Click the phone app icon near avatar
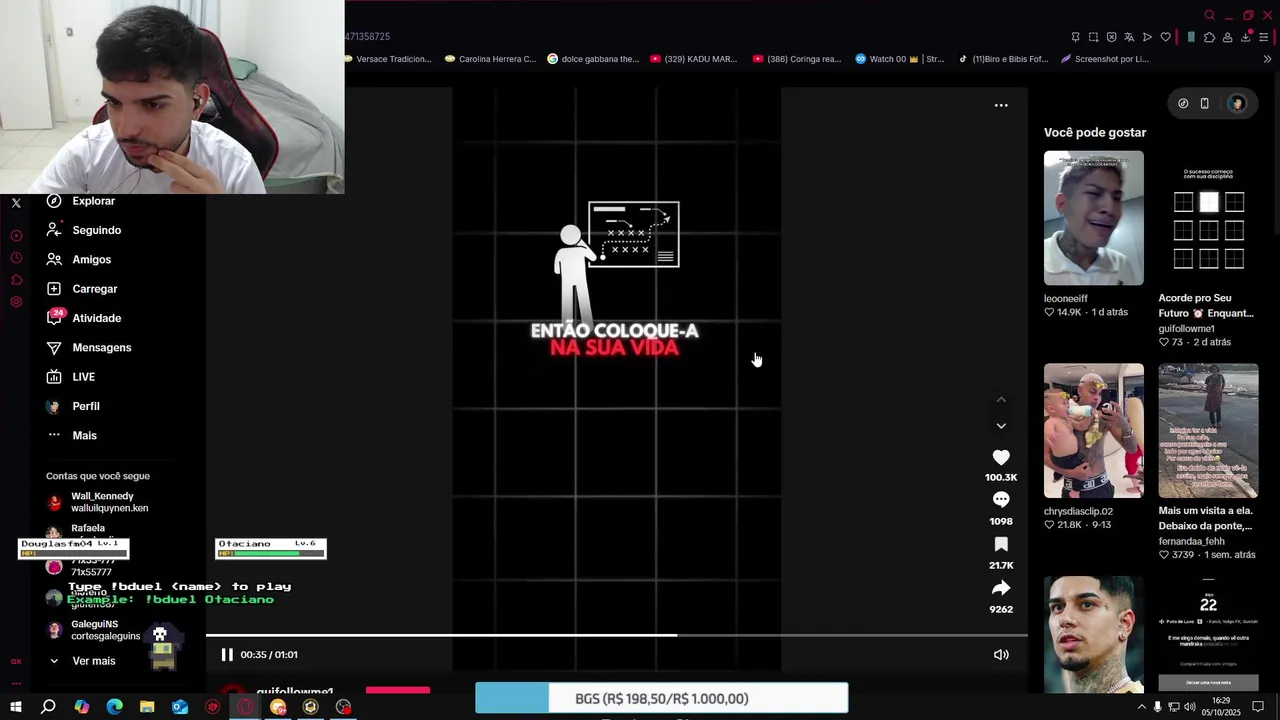The width and height of the screenshot is (1280, 720). [1205, 104]
